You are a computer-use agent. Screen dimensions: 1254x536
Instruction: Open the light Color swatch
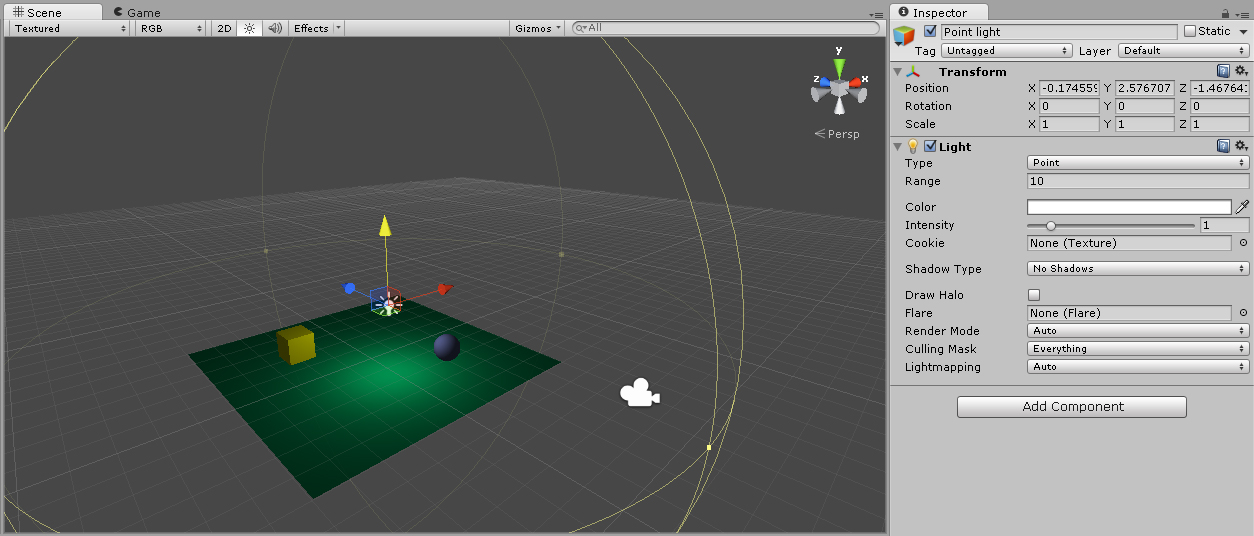coord(1129,207)
